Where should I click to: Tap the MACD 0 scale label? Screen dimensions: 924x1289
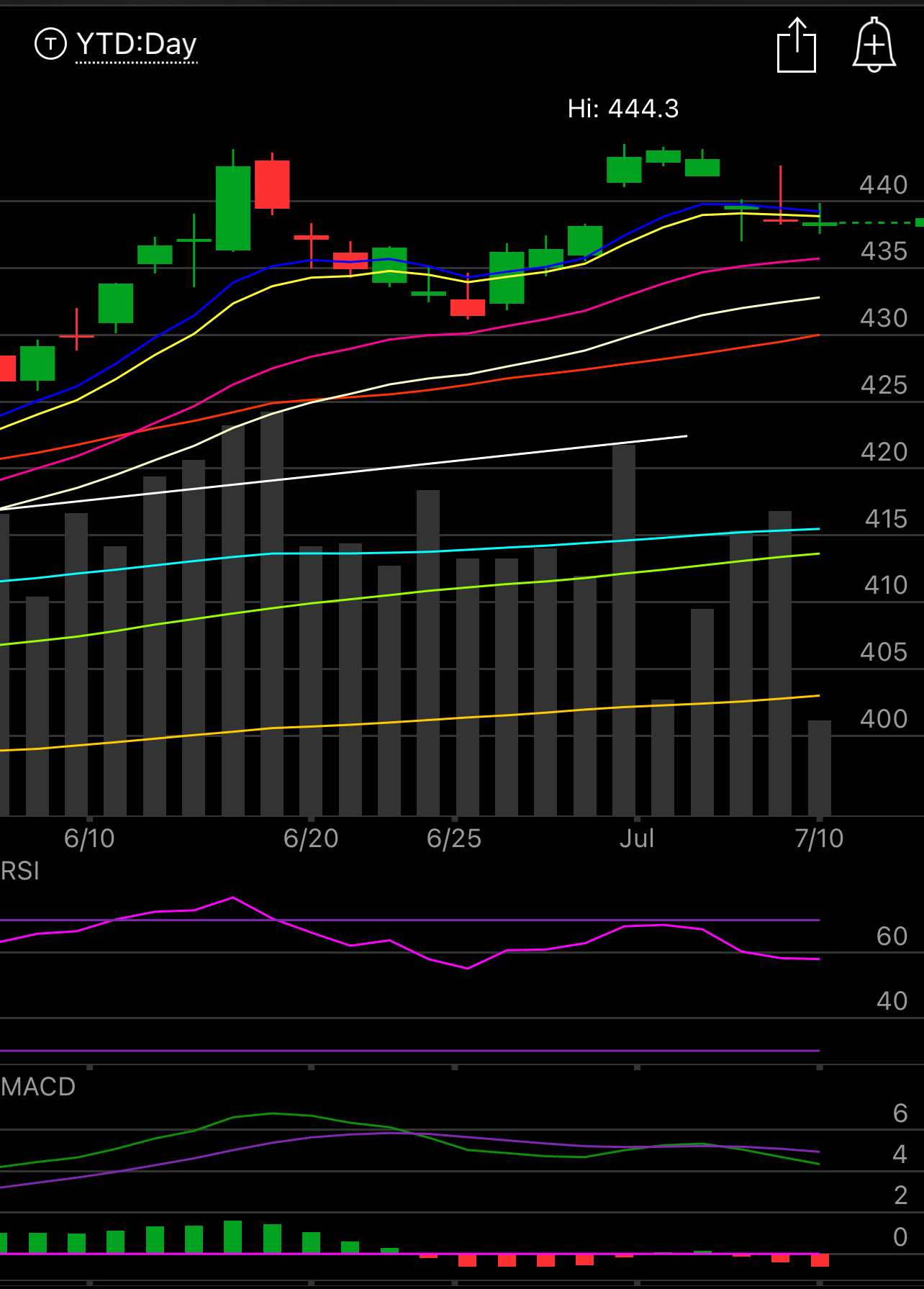pyautogui.click(x=900, y=1237)
